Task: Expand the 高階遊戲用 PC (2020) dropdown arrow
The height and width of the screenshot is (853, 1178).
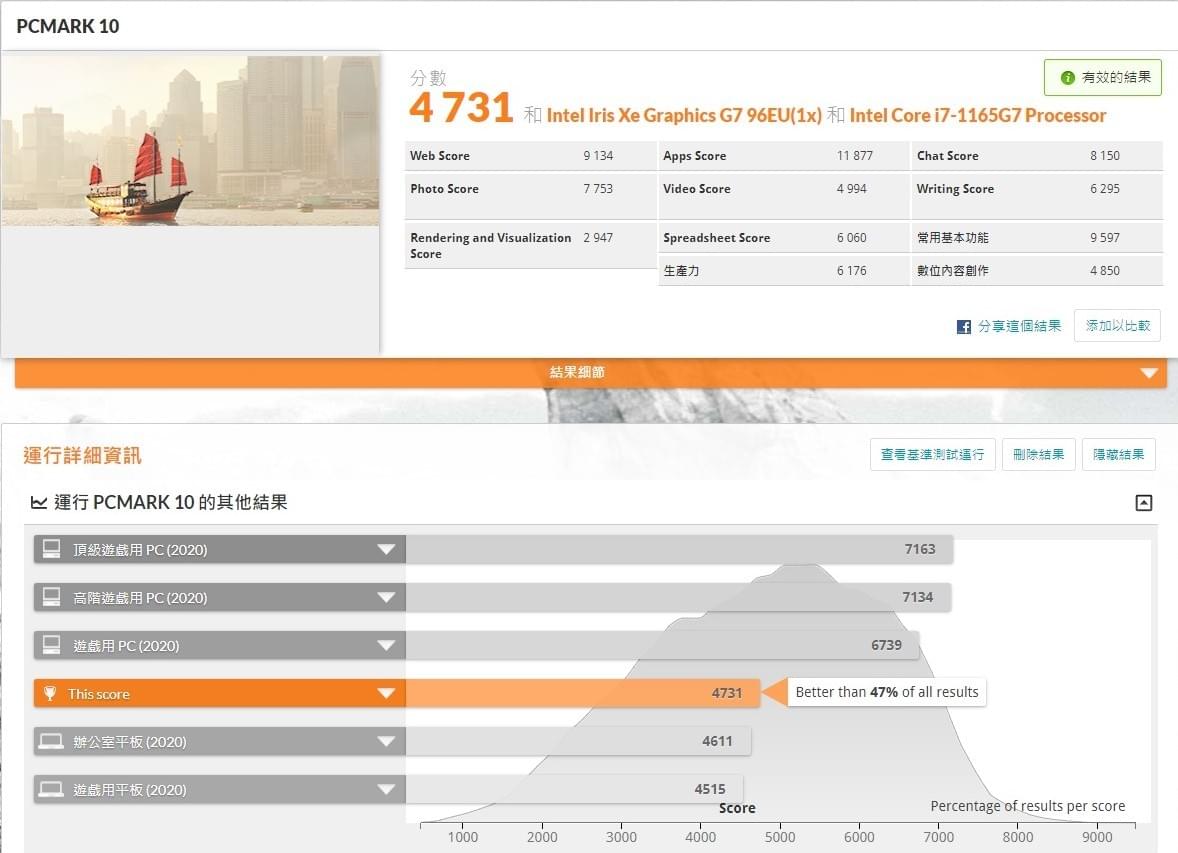Action: coord(386,597)
